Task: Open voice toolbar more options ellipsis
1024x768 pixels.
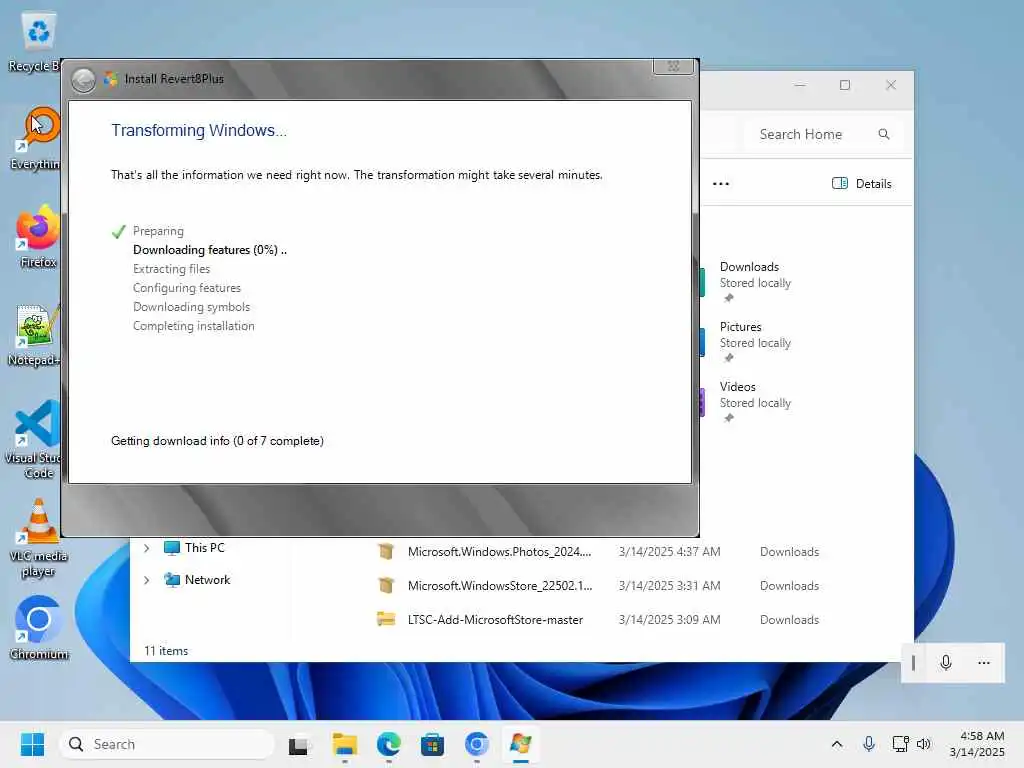Action: pyautogui.click(x=984, y=663)
